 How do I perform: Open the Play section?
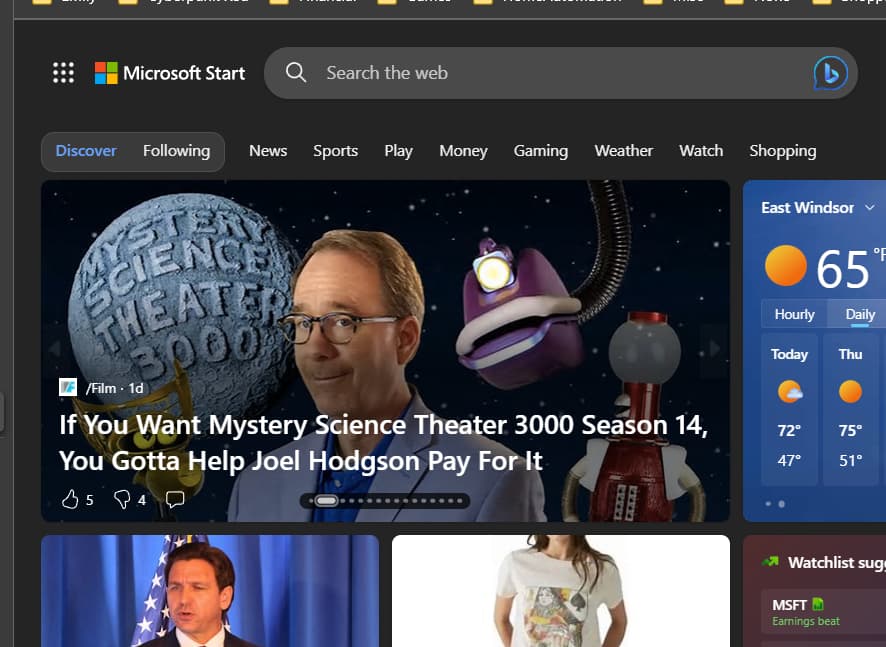pyautogui.click(x=398, y=151)
